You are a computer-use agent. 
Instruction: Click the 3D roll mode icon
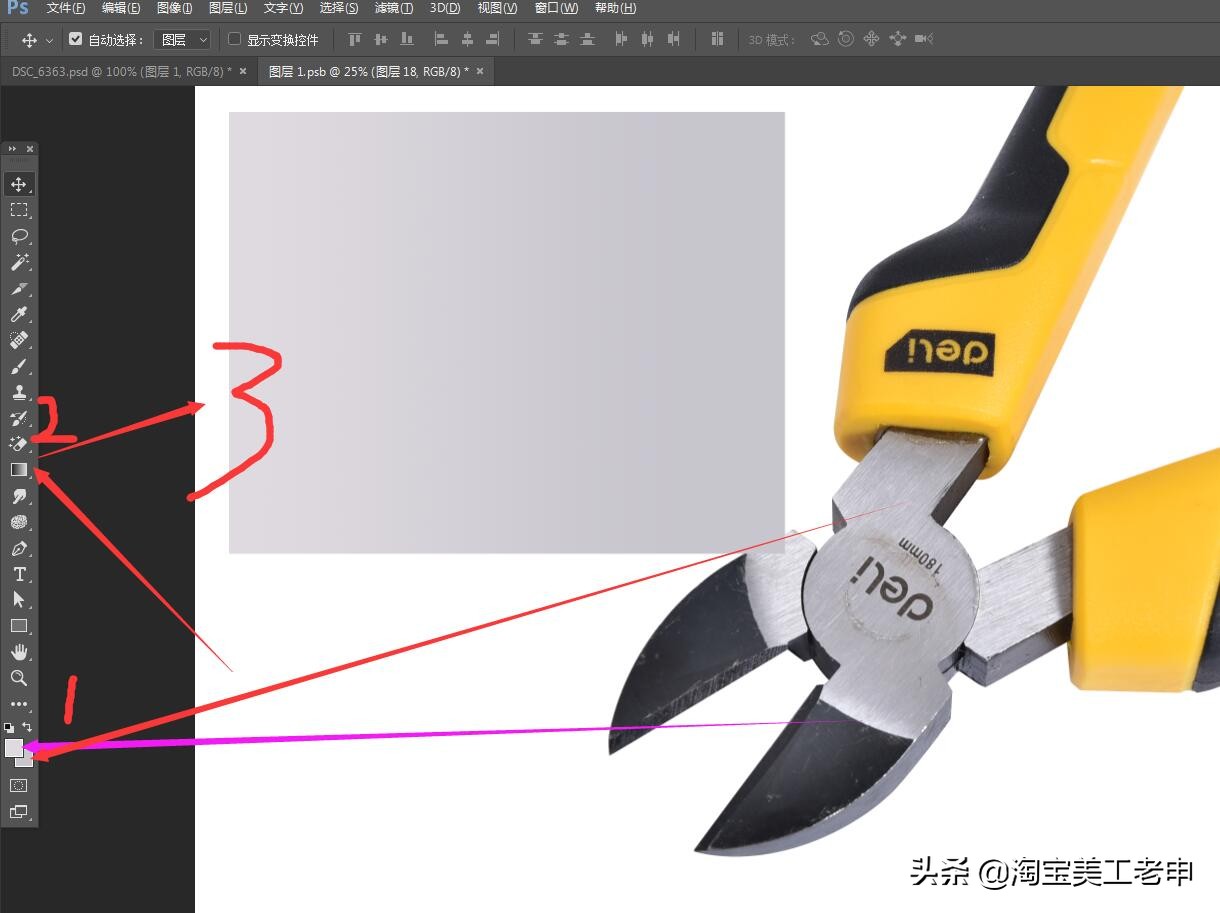(x=846, y=39)
